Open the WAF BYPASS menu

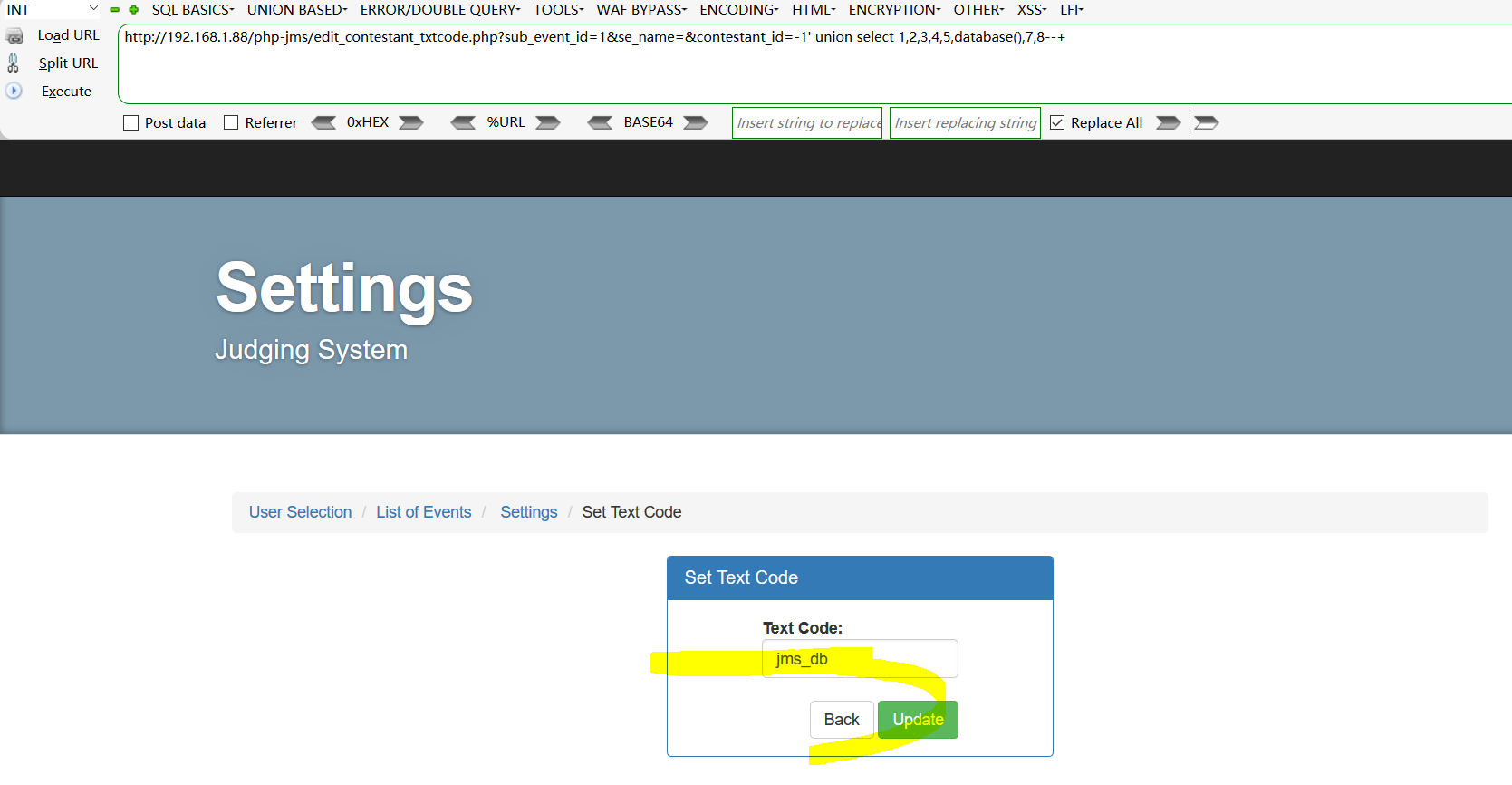[x=641, y=9]
